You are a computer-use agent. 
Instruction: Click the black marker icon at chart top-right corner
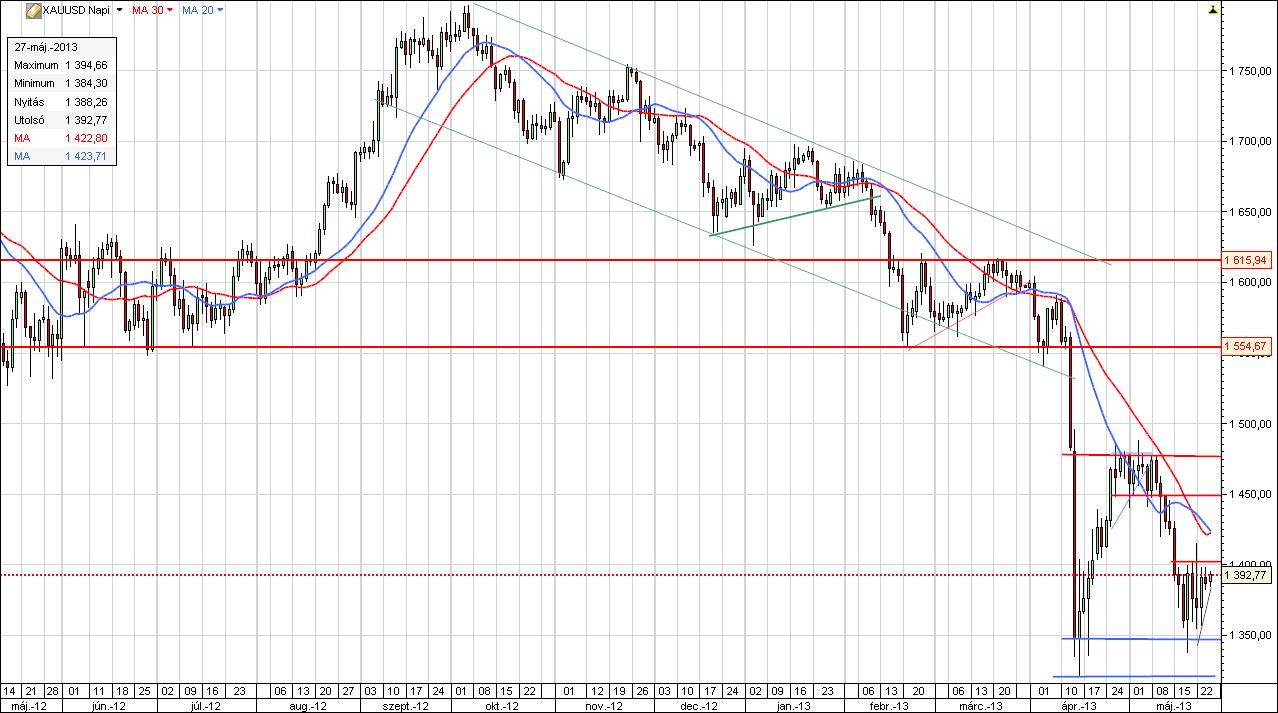(1213, 8)
